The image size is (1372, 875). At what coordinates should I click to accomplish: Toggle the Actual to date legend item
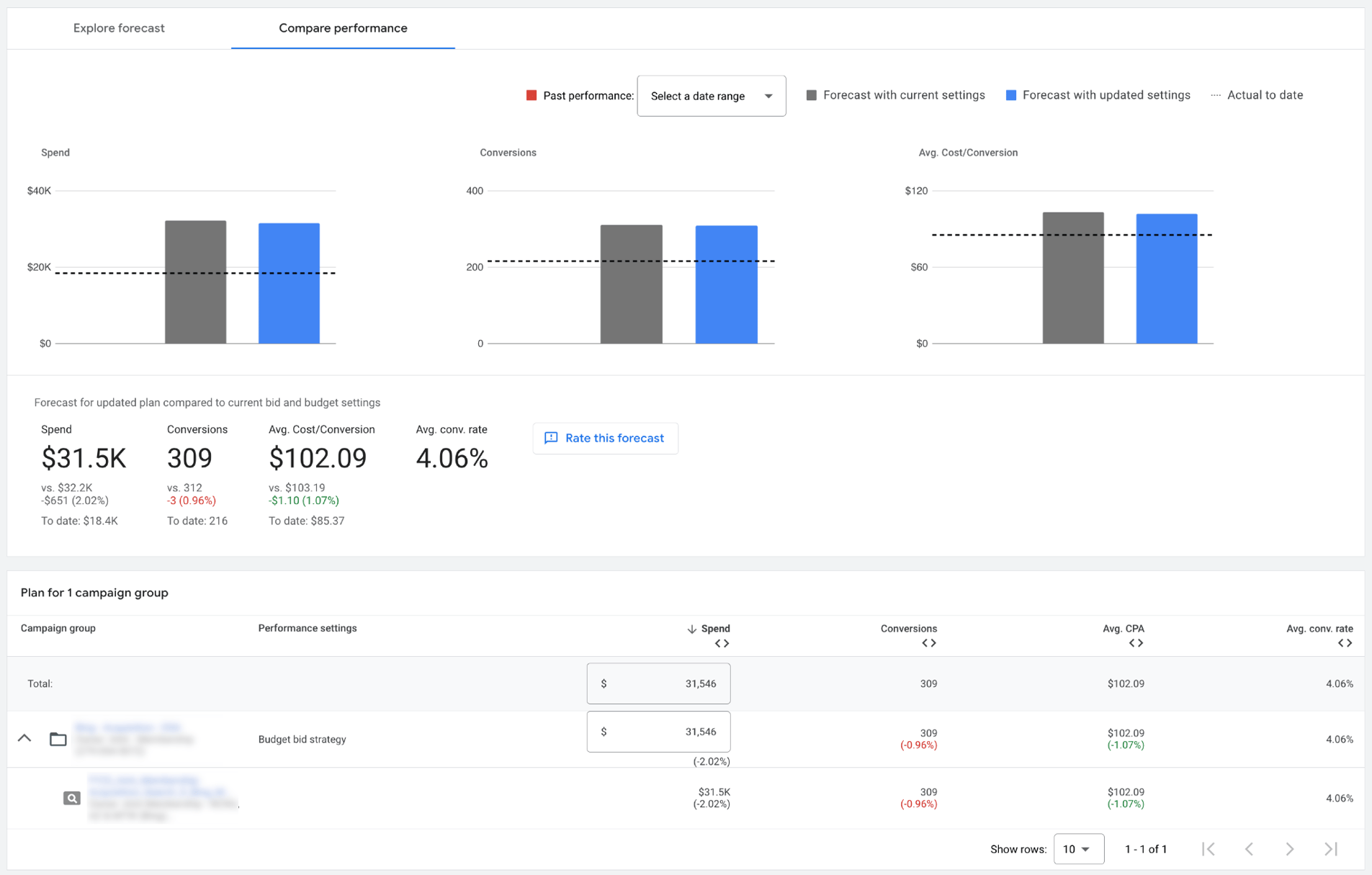pyautogui.click(x=1257, y=94)
